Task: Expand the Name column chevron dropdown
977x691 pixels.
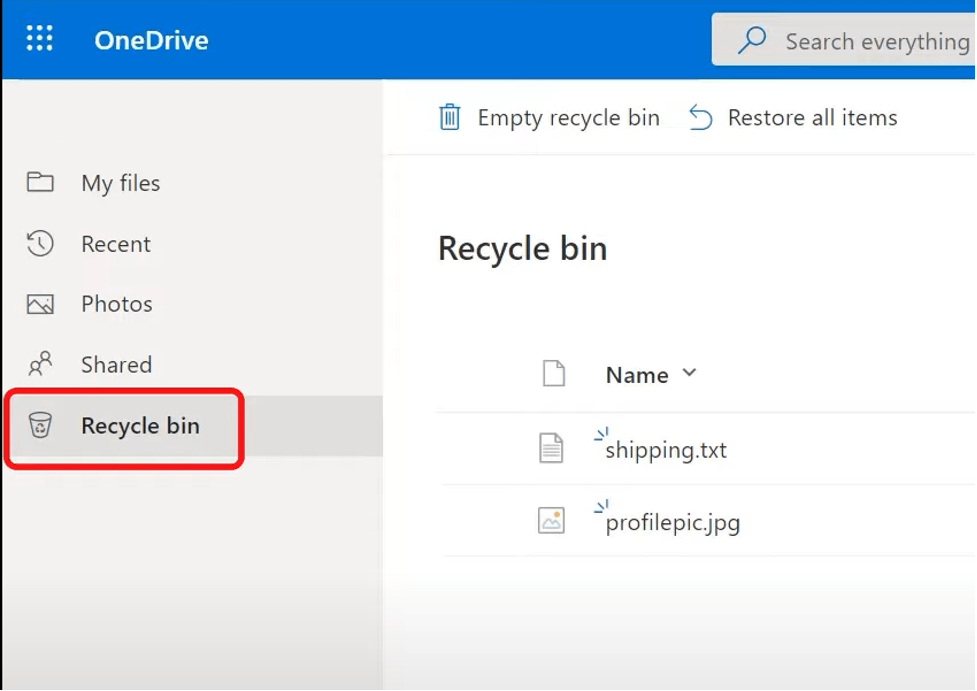Action: pos(689,373)
